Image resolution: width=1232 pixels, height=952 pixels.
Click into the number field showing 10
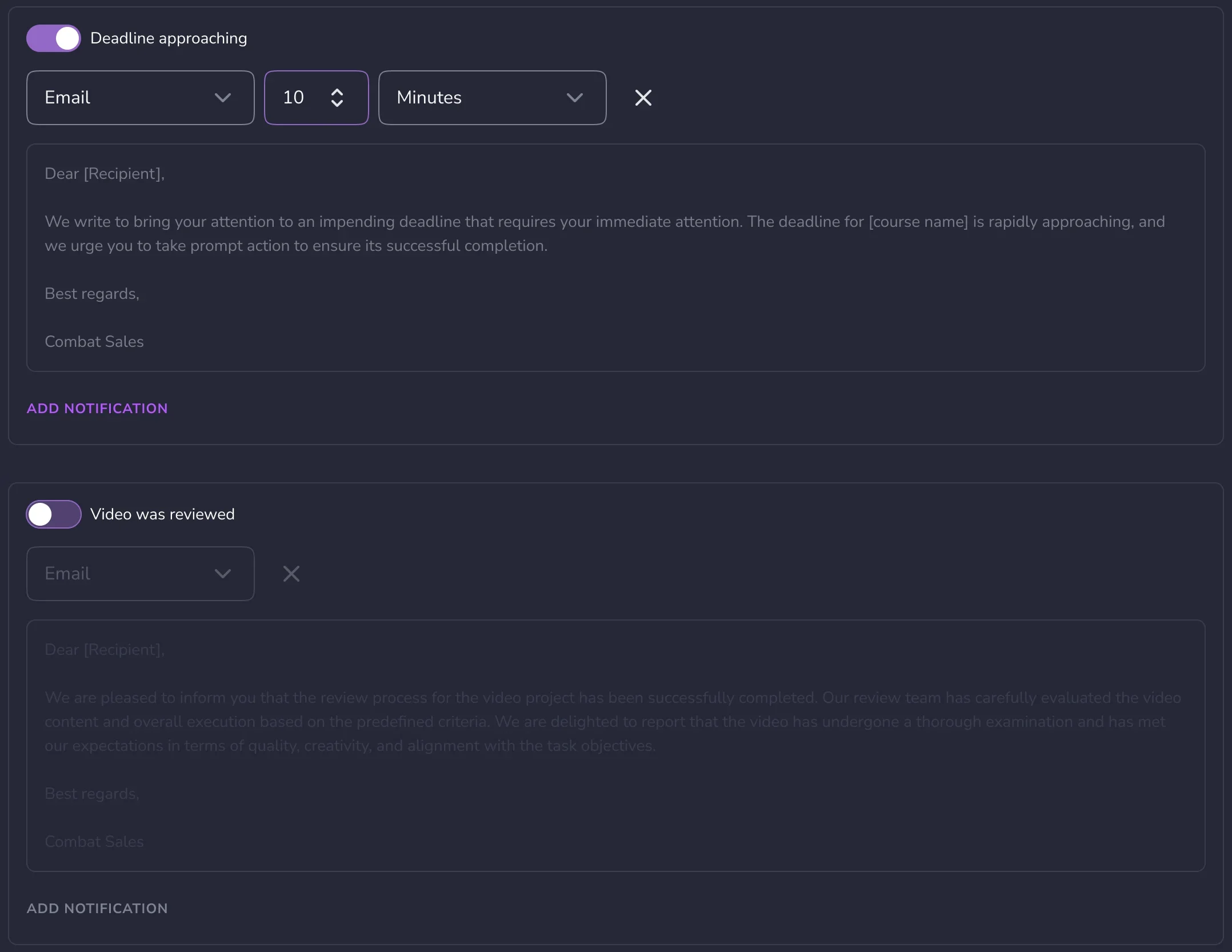tap(317, 98)
